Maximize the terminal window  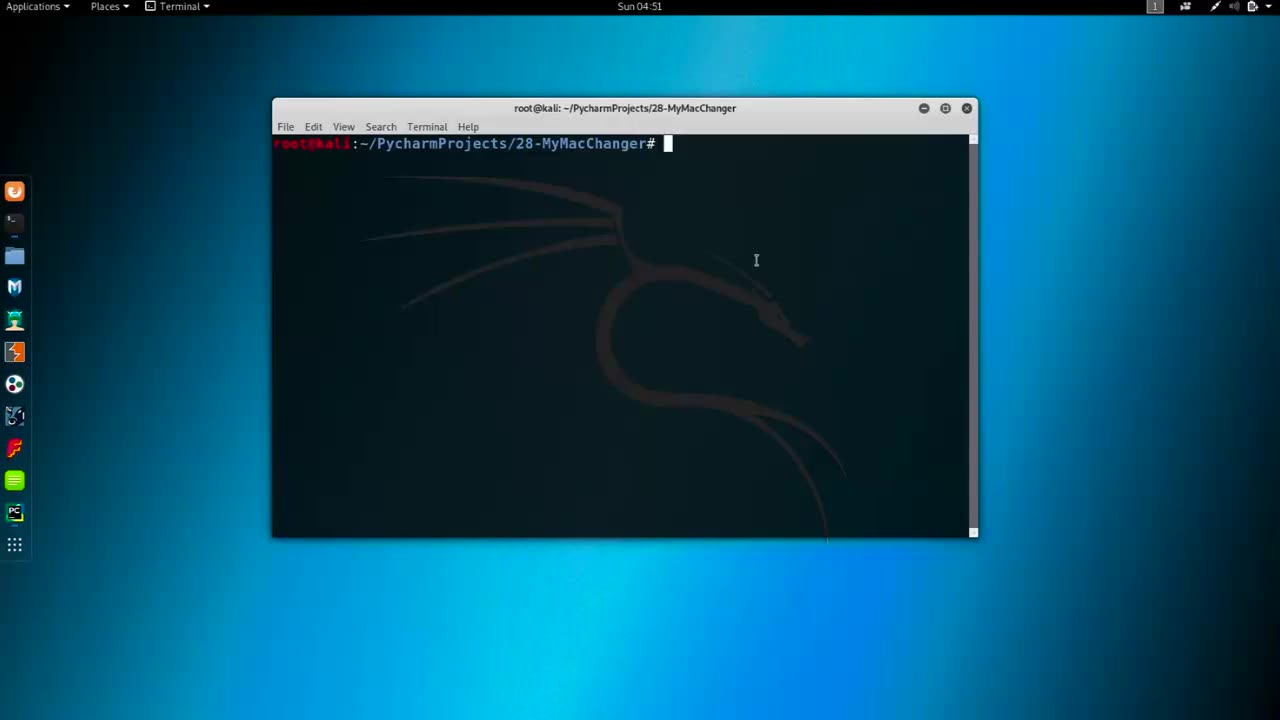point(945,108)
